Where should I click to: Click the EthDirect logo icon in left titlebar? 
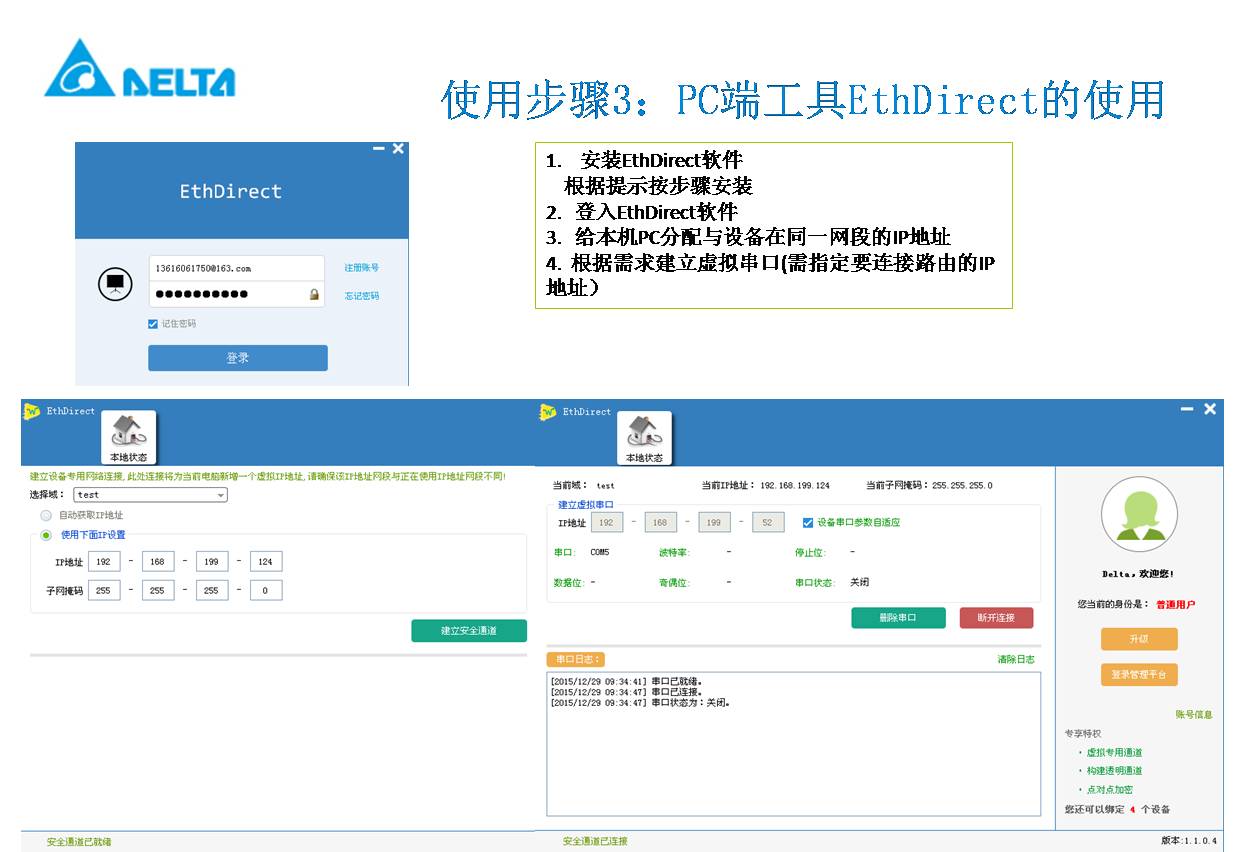31,412
